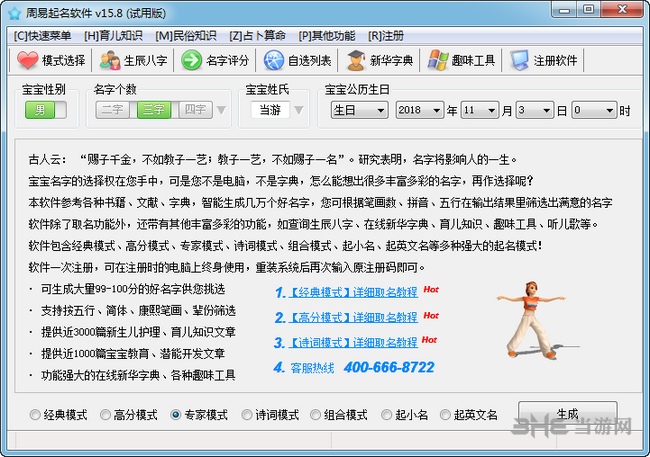Click 注册软件 monitor icon
Viewport: 650px width, 457px height.
pyautogui.click(x=519, y=61)
